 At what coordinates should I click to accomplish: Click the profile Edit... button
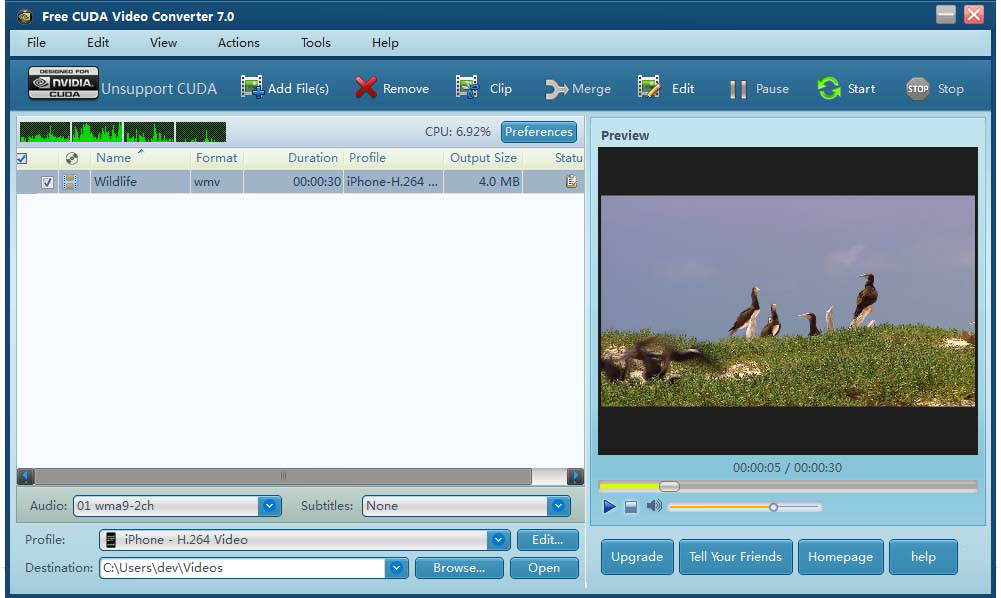tap(548, 540)
